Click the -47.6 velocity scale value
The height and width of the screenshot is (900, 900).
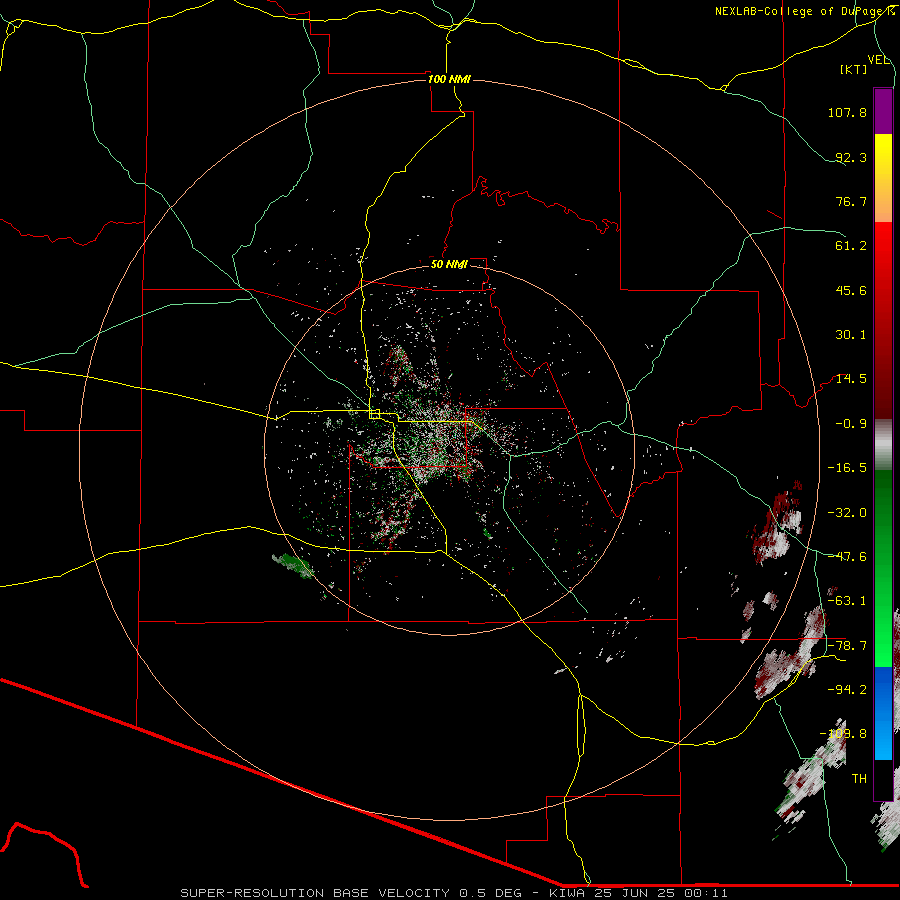847,557
